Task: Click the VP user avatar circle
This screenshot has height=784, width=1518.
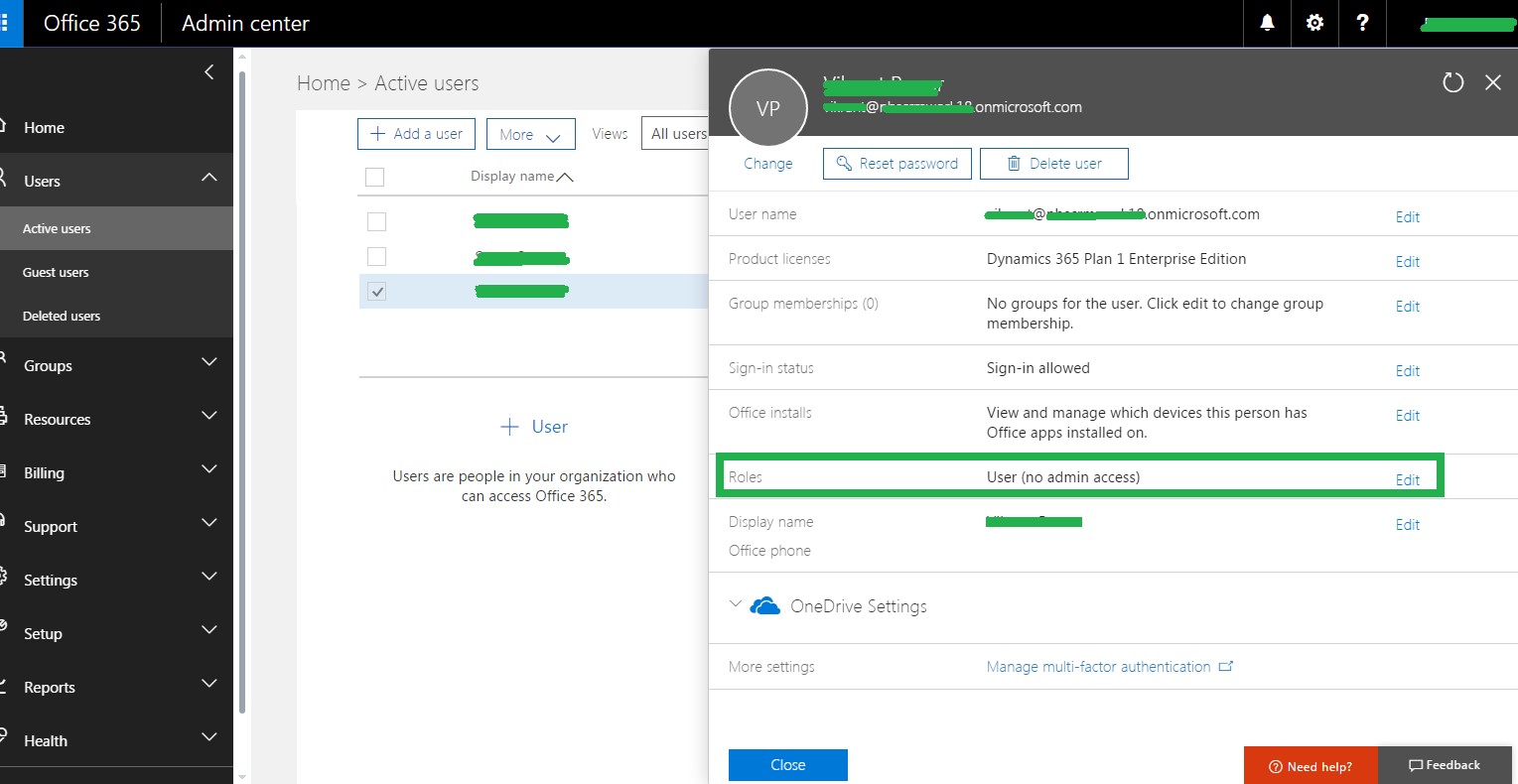Action: [x=767, y=108]
